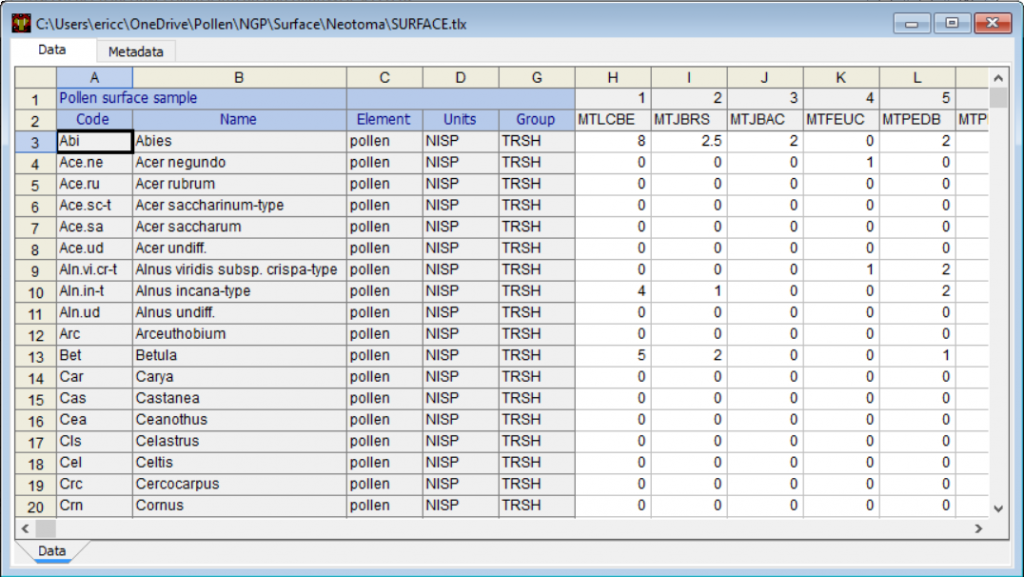Click the 'Betula' name cell
Image resolution: width=1024 pixels, height=577 pixels.
[239, 356]
